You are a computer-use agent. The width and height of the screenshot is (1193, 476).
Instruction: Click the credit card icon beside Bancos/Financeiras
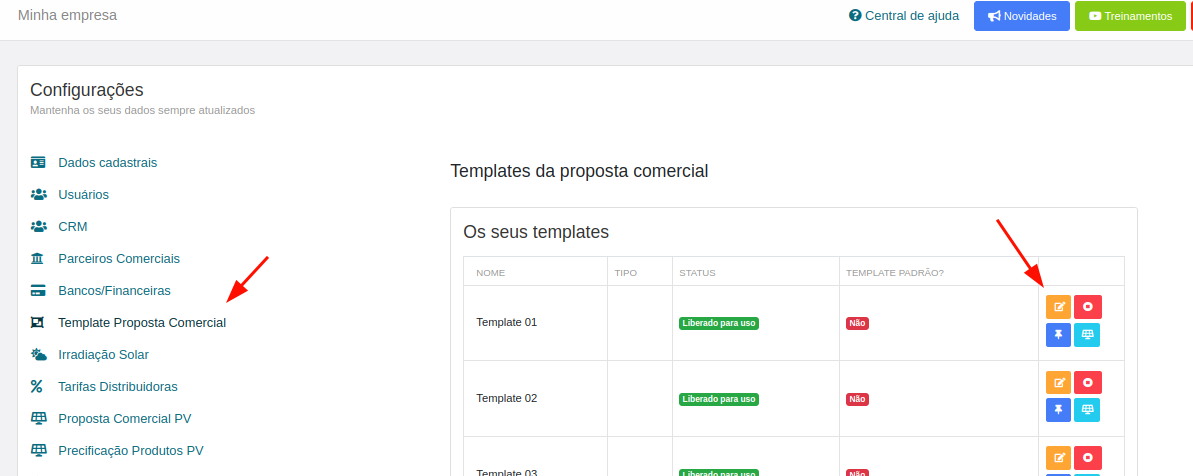(x=38, y=290)
